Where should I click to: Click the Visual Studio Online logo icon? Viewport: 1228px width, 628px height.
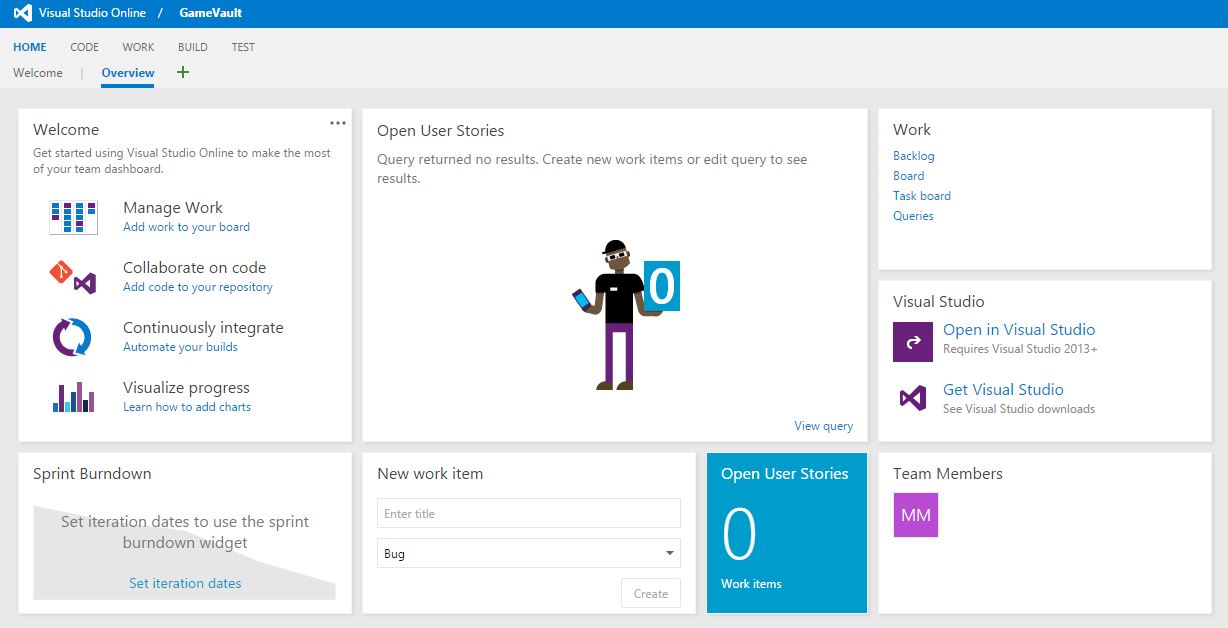(22, 13)
